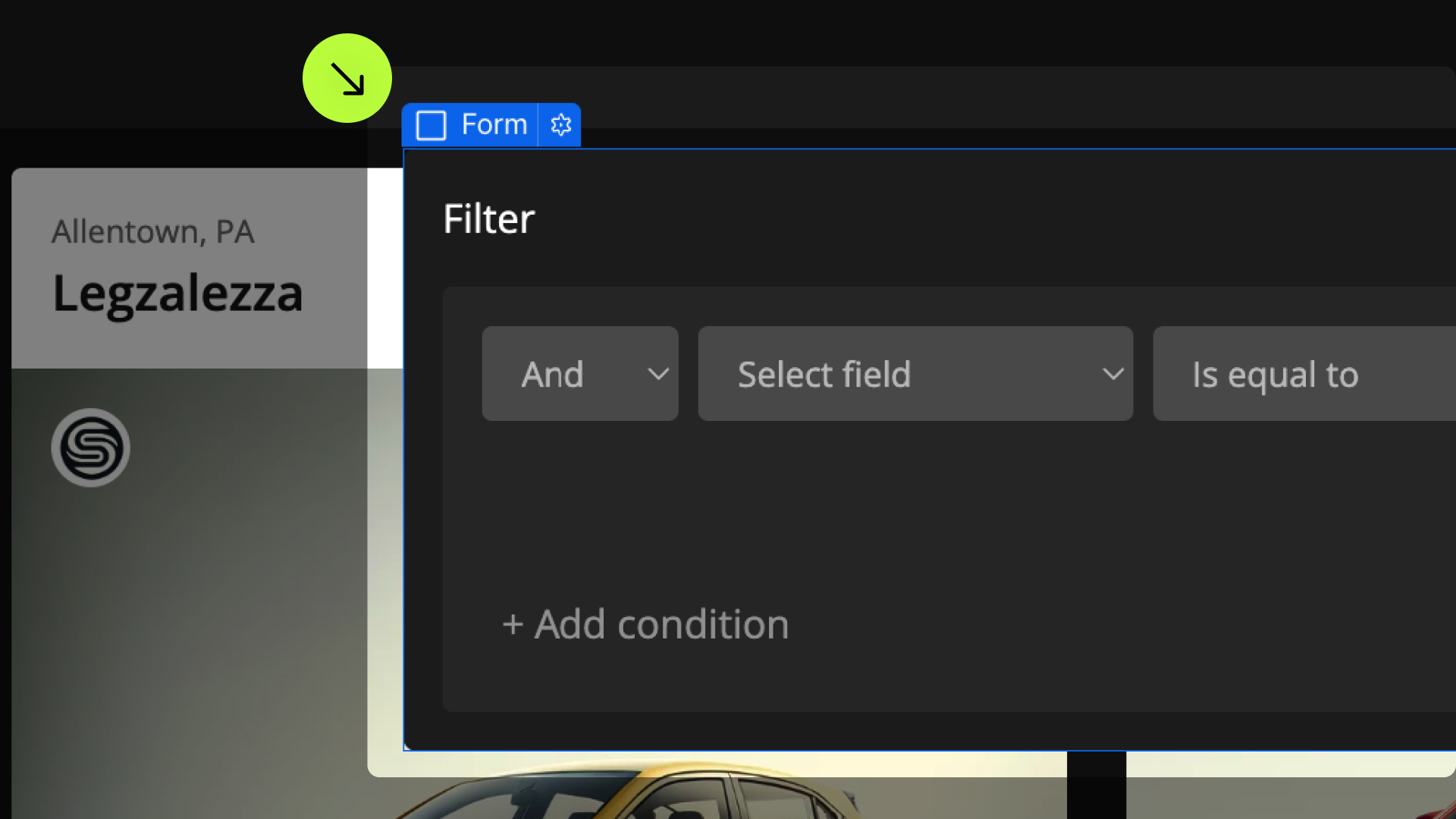Viewport: 1456px width, 819px height.
Task: Expand the Select field dropdown
Action: tap(915, 374)
